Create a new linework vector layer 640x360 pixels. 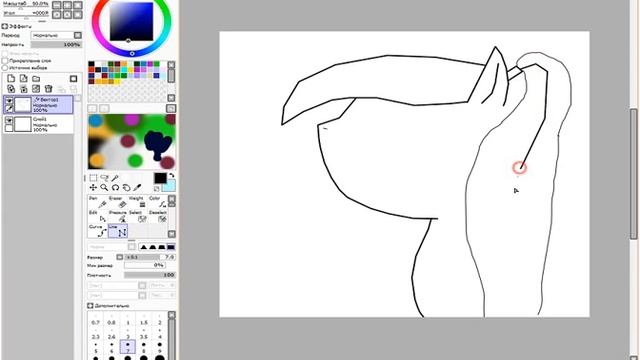pos(24,78)
